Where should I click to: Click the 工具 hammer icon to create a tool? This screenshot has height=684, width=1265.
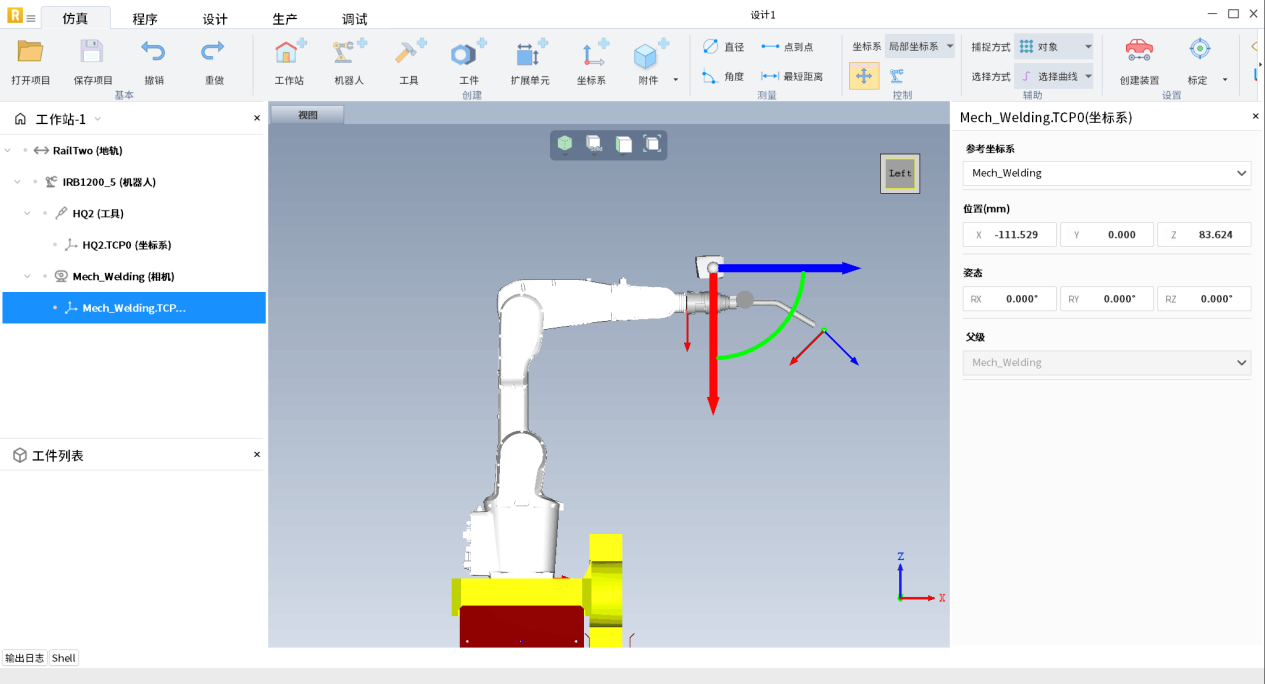[409, 54]
